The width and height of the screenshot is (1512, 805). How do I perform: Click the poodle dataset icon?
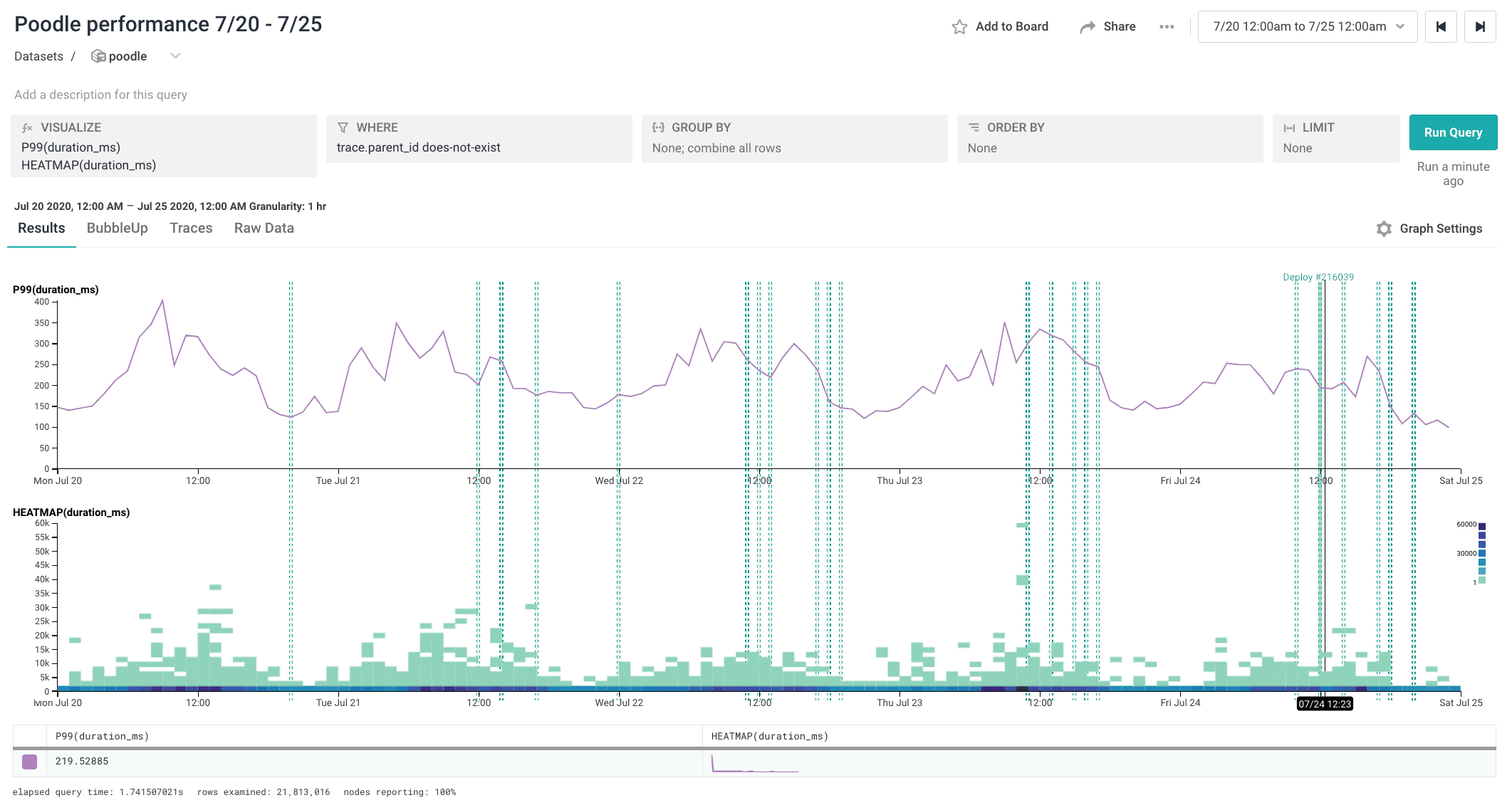pos(98,56)
